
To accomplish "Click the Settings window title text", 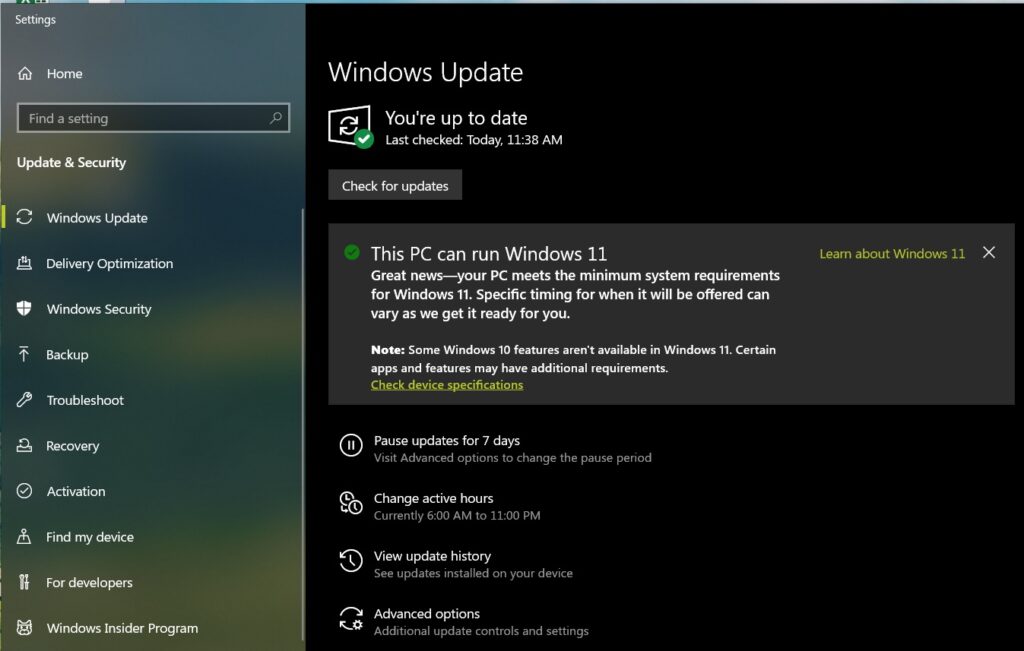I will click(x=35, y=20).
